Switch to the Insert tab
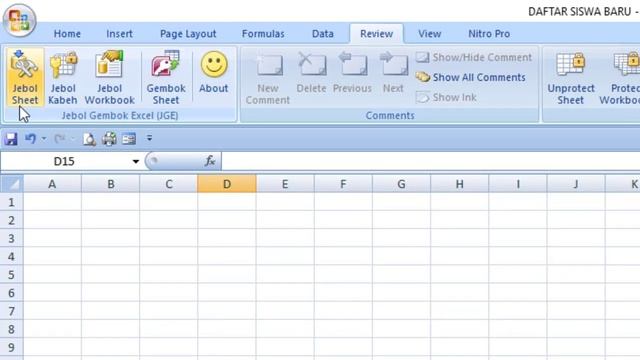Screen dimensions: 640x360 coord(119,34)
